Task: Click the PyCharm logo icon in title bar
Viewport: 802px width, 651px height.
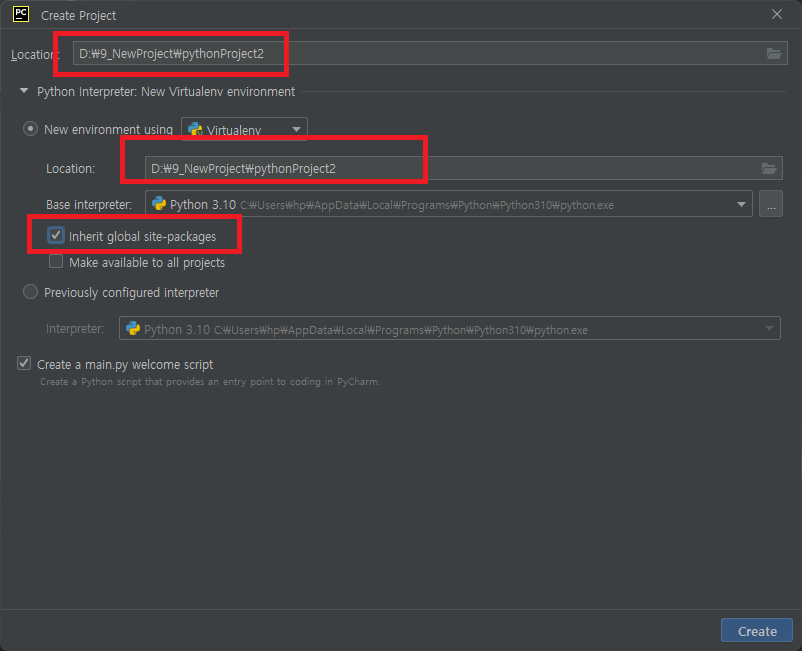Action: tap(21, 14)
